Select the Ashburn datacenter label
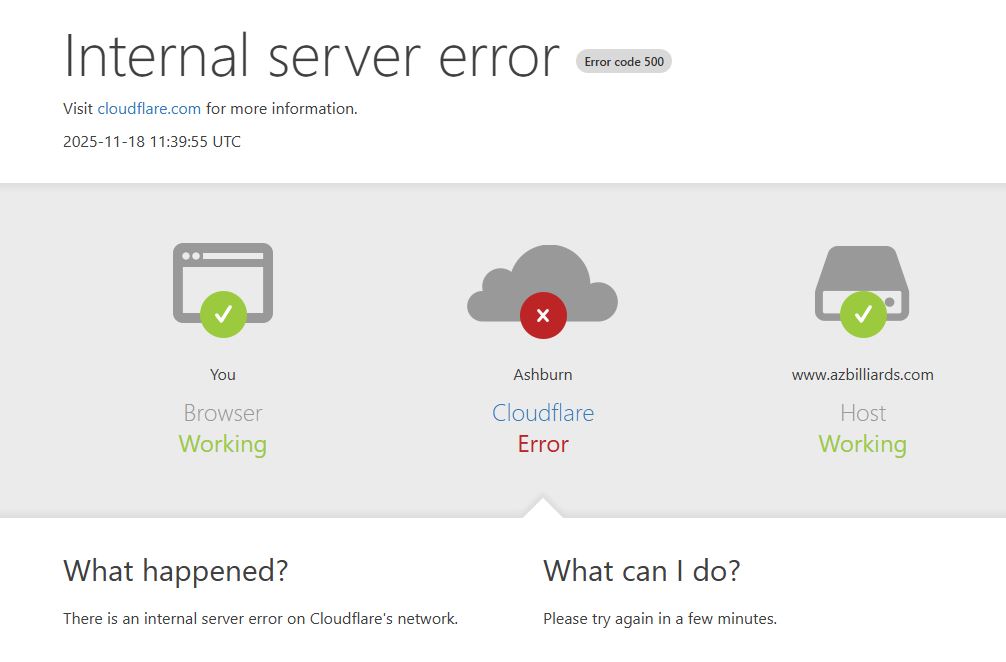The width and height of the screenshot is (1006, 662). pyautogui.click(x=542, y=374)
